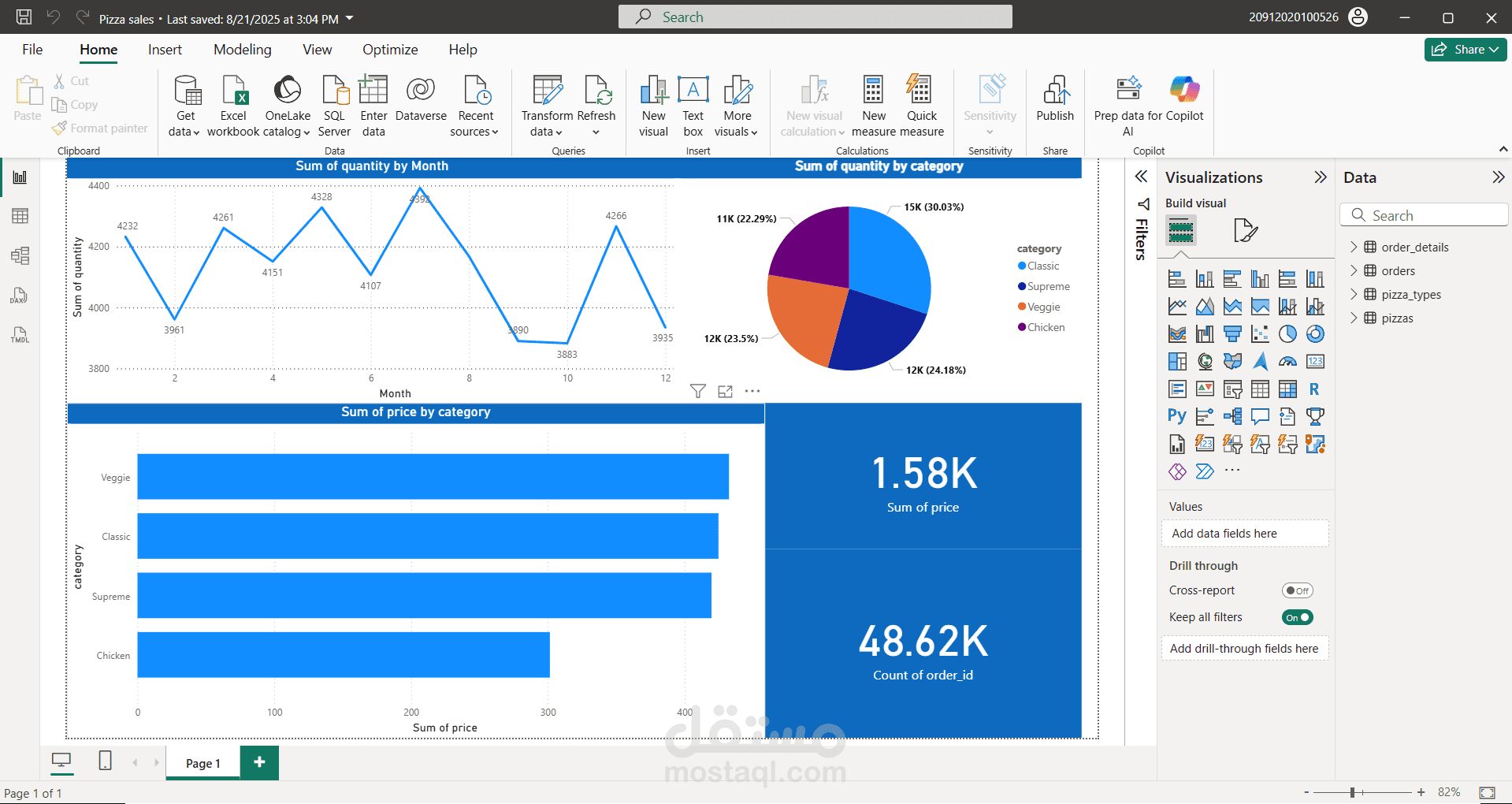The width and height of the screenshot is (1512, 804).
Task: Open the Help ribbon tab
Action: click(463, 50)
